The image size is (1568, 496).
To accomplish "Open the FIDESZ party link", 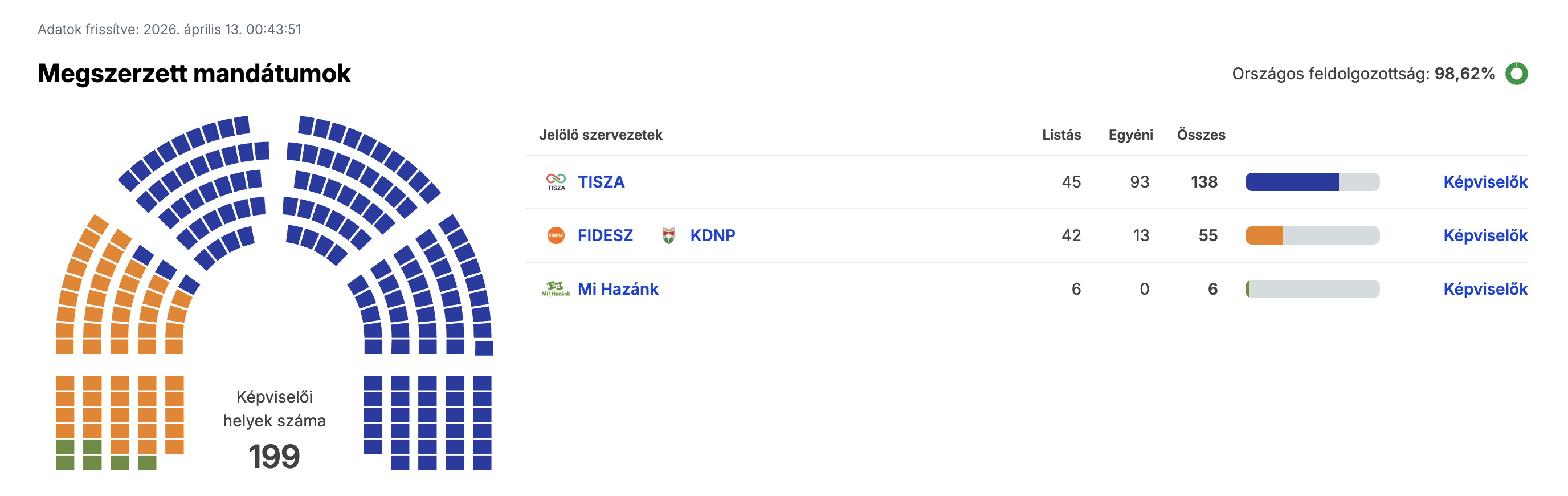I will tap(605, 235).
